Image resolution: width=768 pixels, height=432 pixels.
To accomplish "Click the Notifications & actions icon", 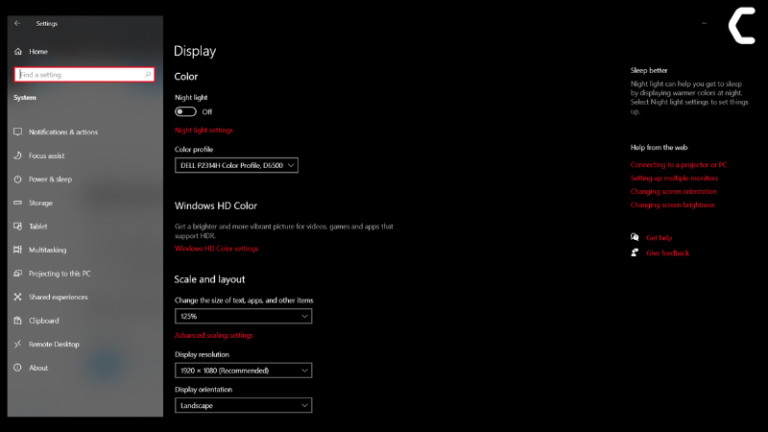I will point(18,132).
